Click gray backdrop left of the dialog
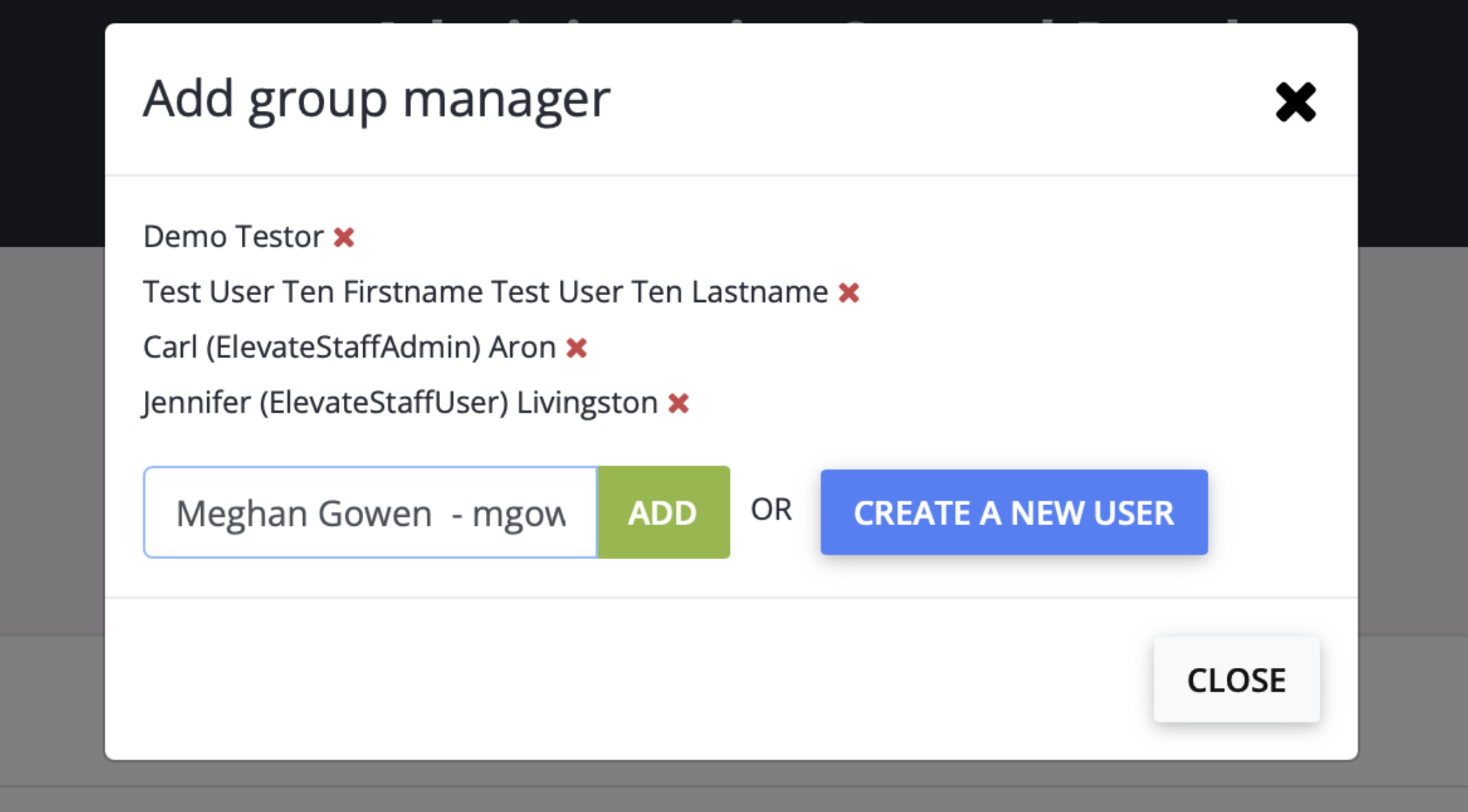This screenshot has height=812, width=1468. [x=52, y=443]
